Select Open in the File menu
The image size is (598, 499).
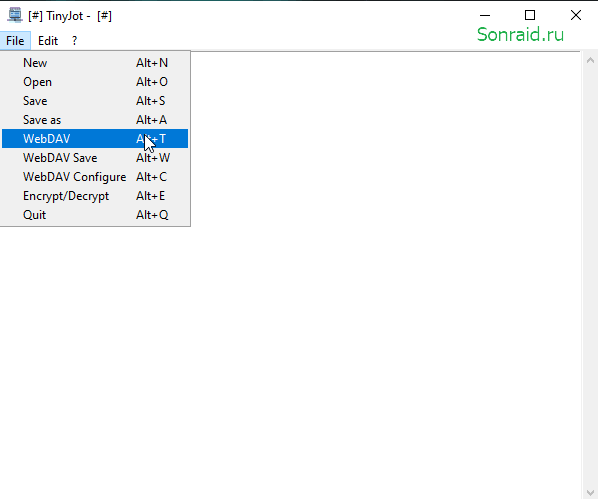click(x=95, y=82)
